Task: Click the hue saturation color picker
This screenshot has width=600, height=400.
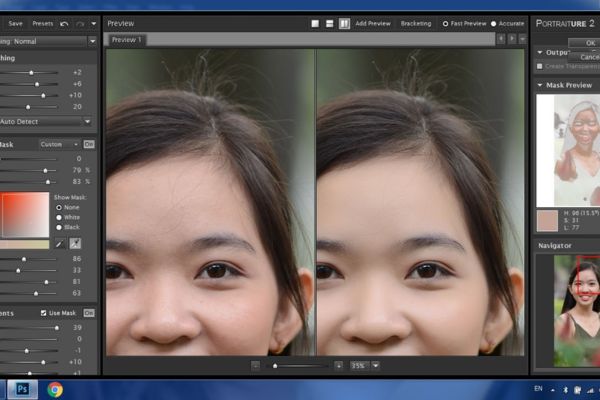Action: tap(25, 215)
